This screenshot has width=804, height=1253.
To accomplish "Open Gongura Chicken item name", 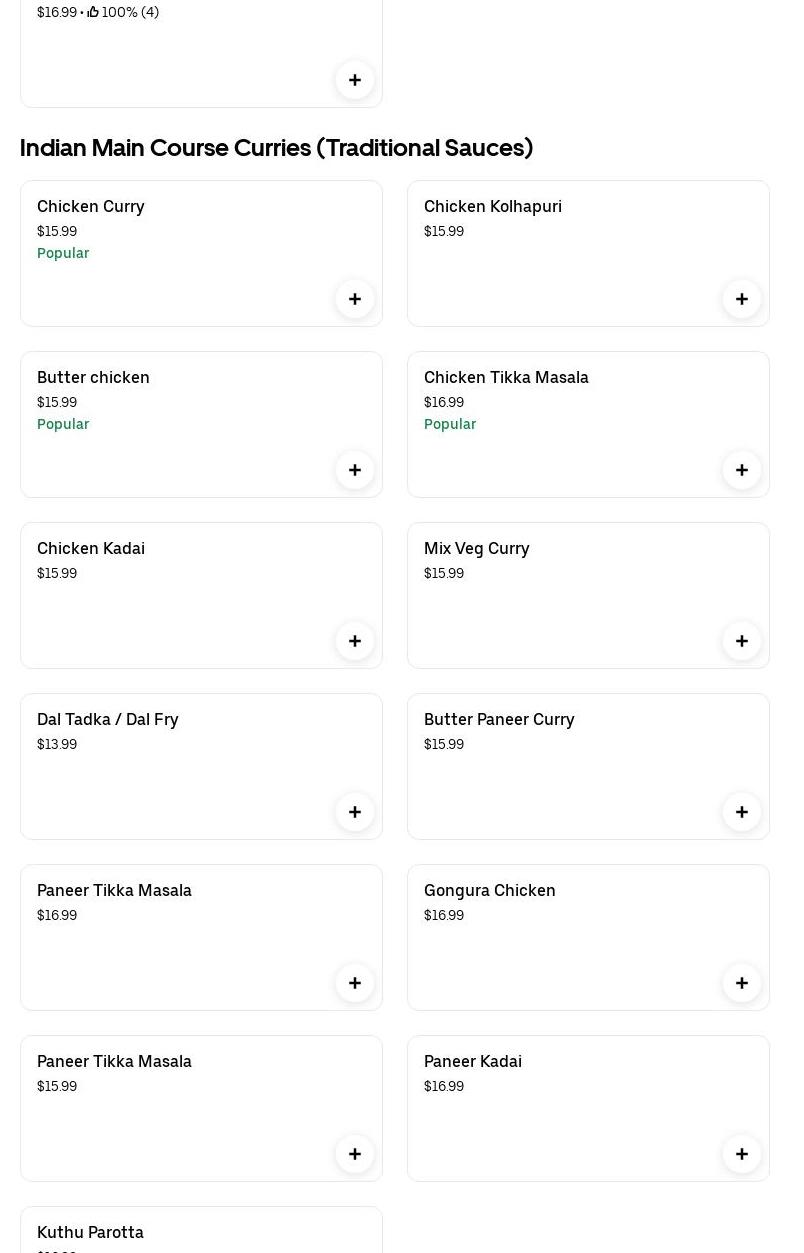I will [x=490, y=890].
